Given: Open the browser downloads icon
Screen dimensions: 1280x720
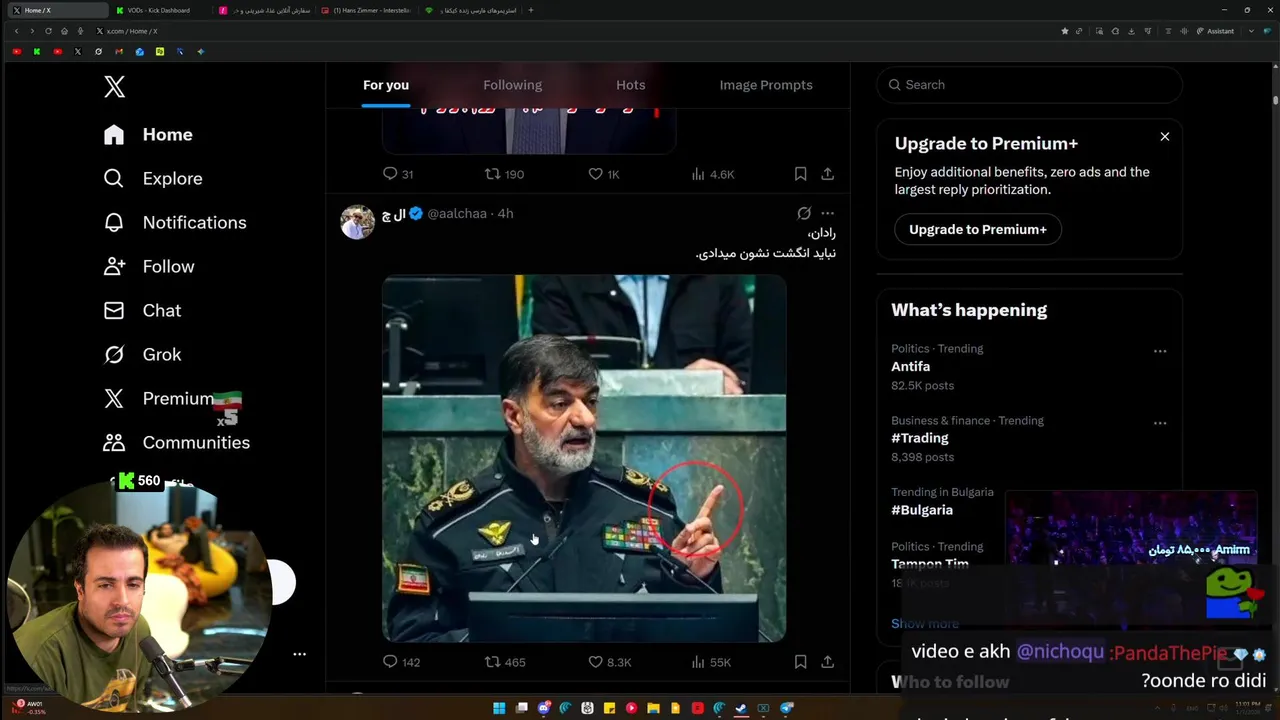Looking at the screenshot, I should coord(1130,31).
